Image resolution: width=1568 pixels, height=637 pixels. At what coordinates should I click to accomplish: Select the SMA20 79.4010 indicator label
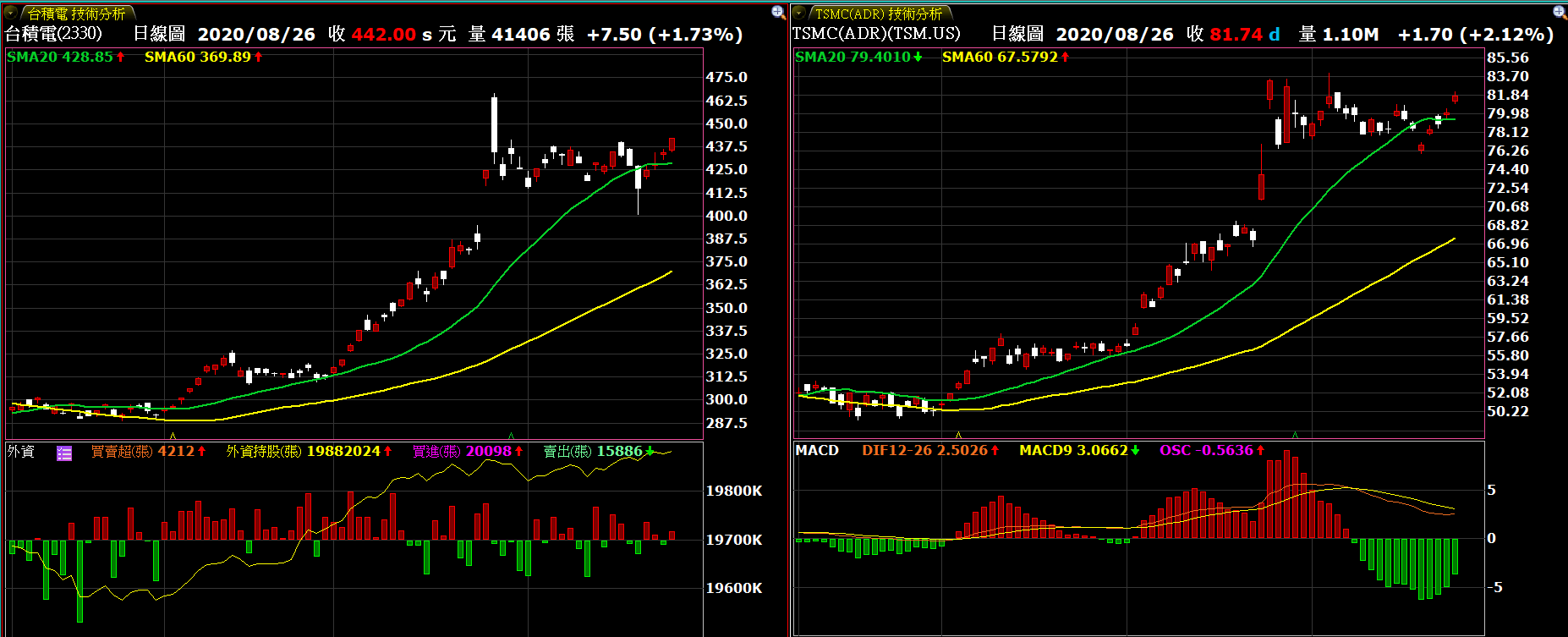(x=858, y=57)
